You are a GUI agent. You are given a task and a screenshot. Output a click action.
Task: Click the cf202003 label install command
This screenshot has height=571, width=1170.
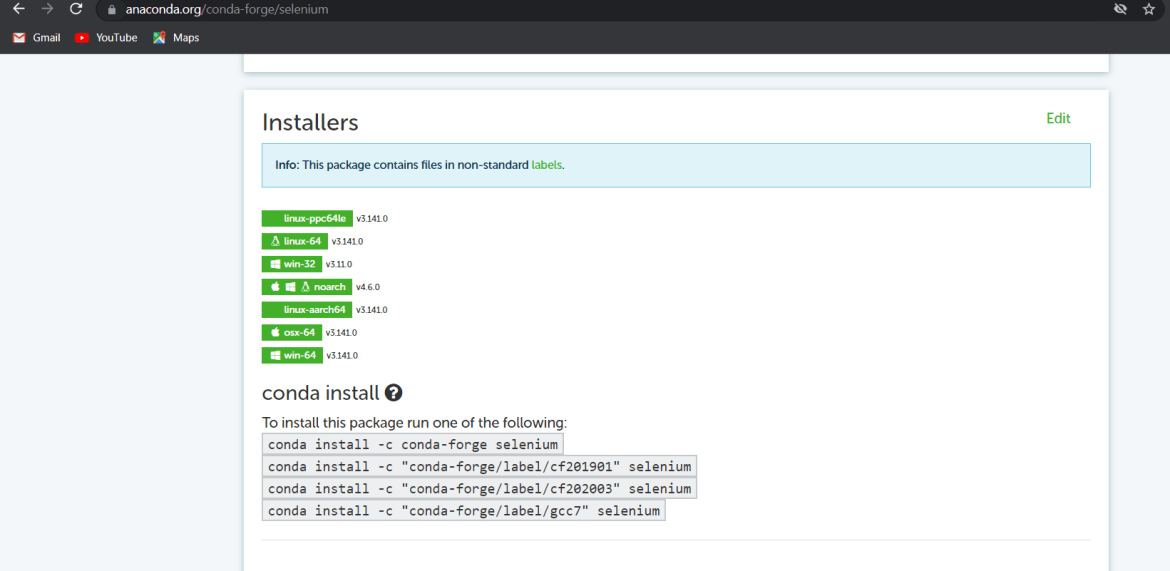tap(480, 489)
